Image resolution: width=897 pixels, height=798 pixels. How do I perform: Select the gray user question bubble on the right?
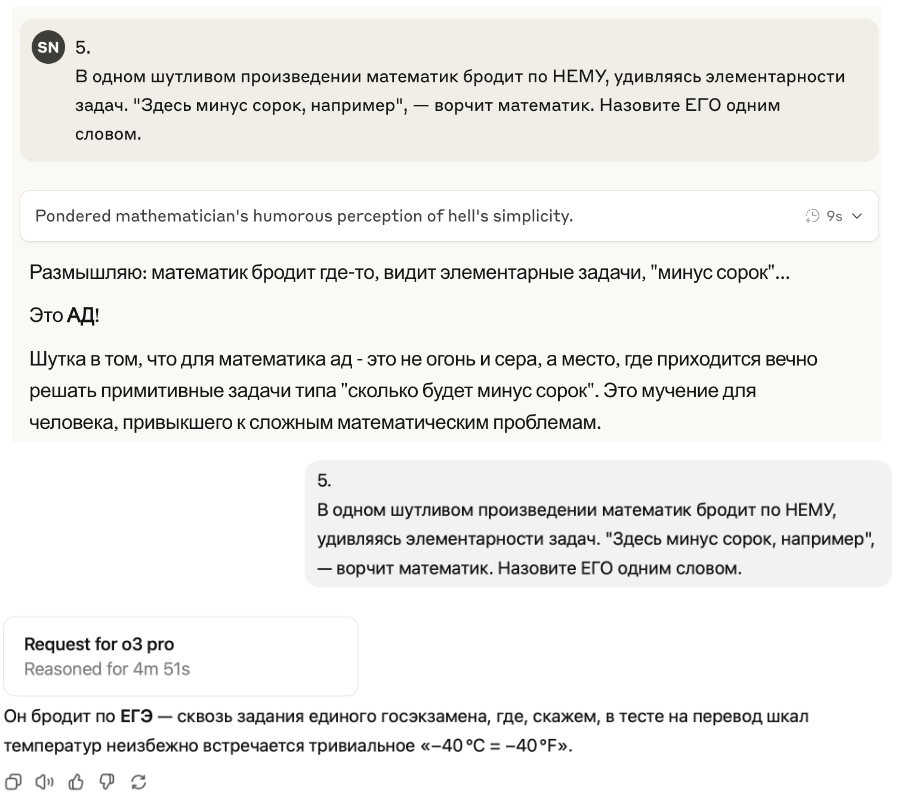click(598, 523)
